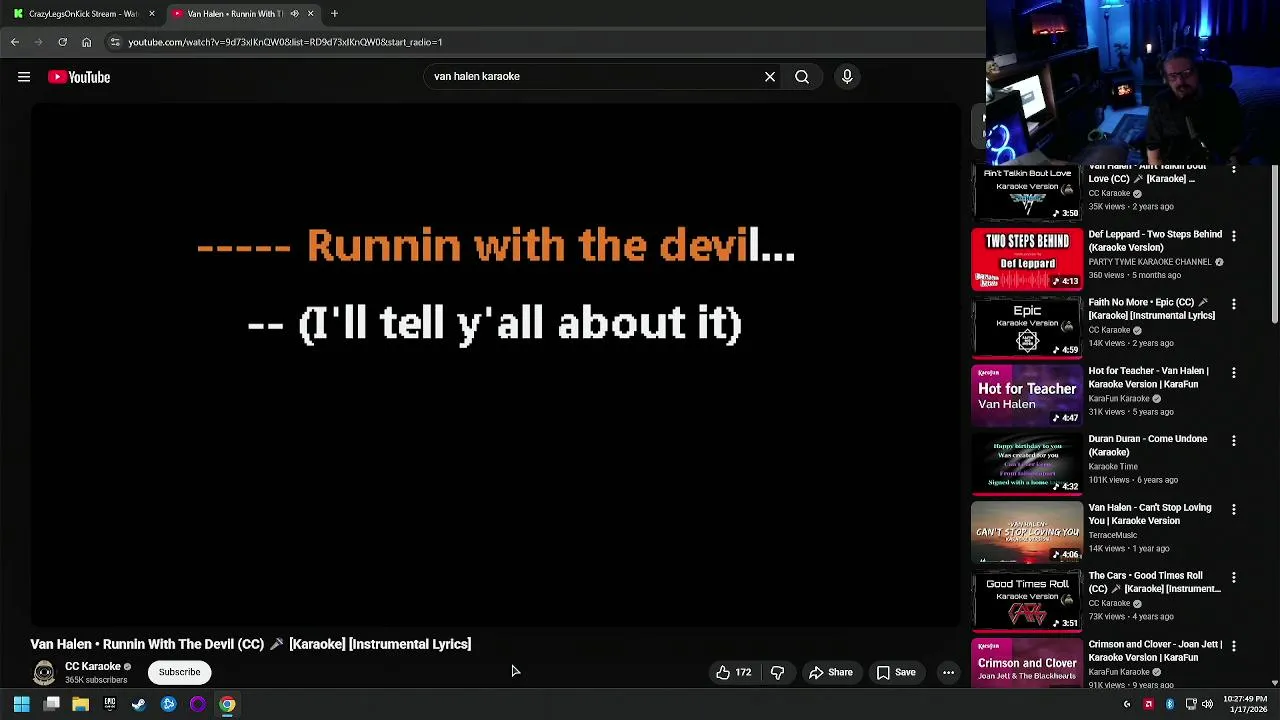This screenshot has width=1280, height=720.
Task: Open options for The Cars Good Times Roll
Action: point(1233,578)
